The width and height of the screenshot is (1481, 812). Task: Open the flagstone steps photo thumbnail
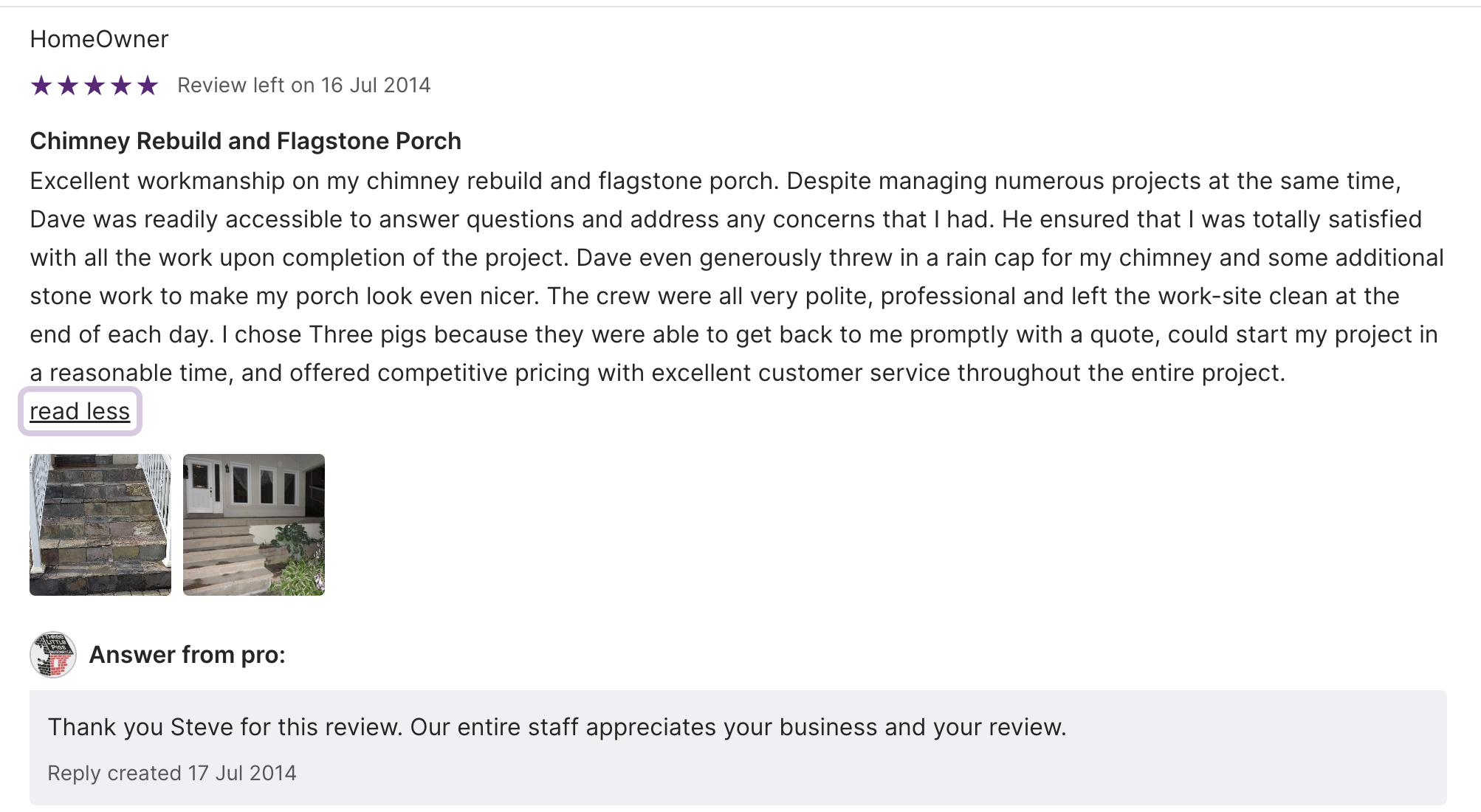(x=100, y=525)
